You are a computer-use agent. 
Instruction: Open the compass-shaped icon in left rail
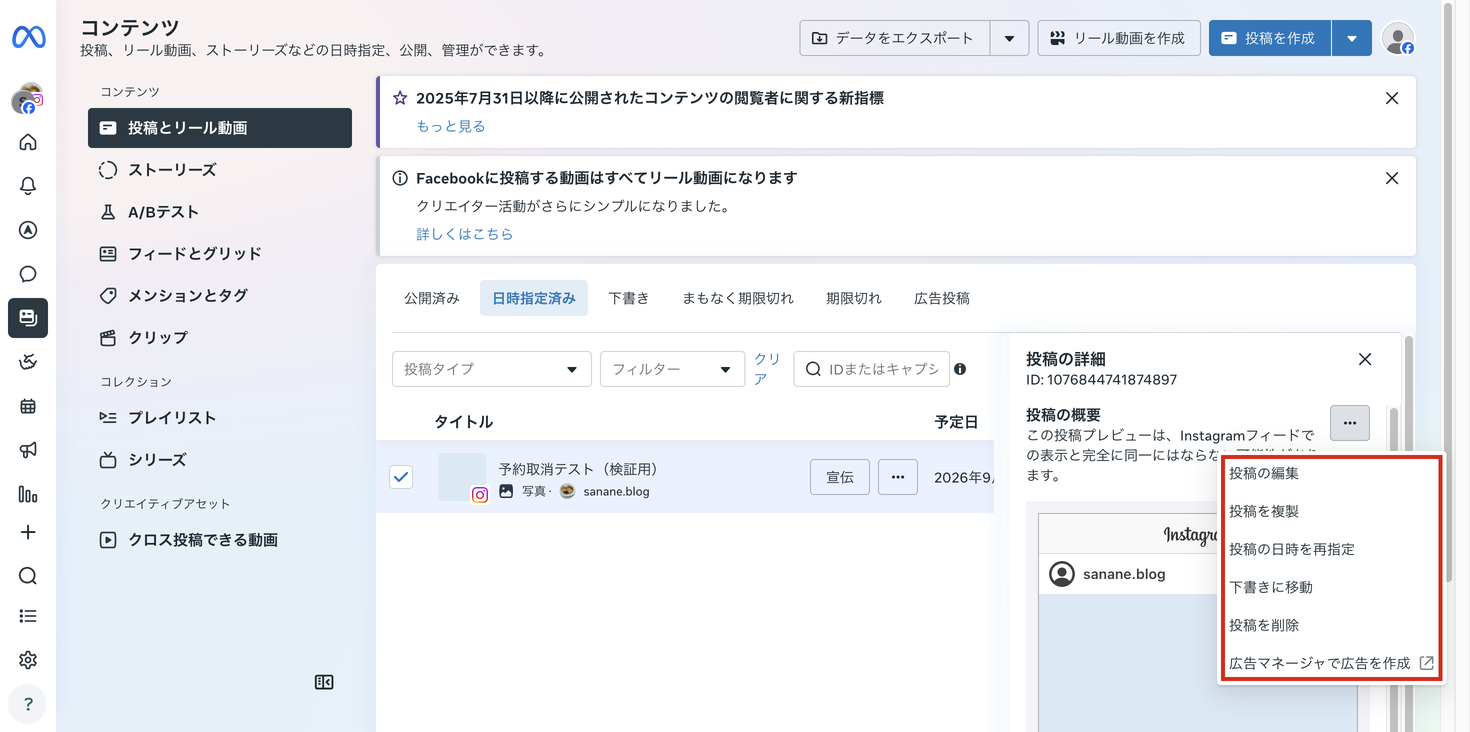[x=28, y=230]
